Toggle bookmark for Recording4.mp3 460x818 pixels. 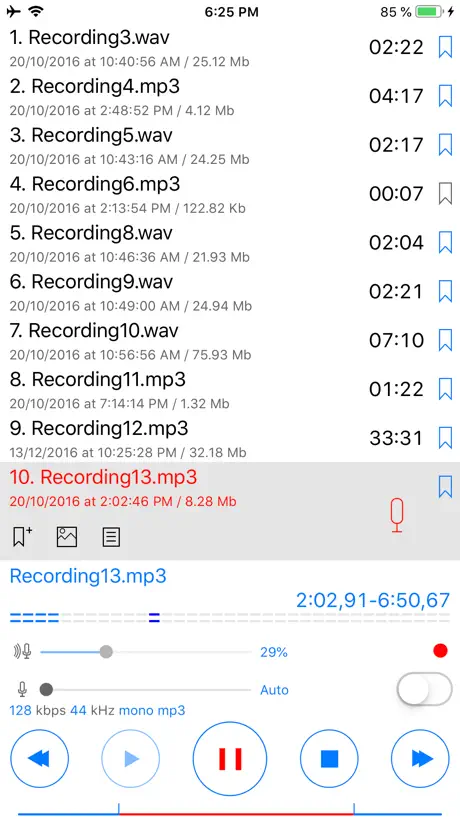pos(445,97)
